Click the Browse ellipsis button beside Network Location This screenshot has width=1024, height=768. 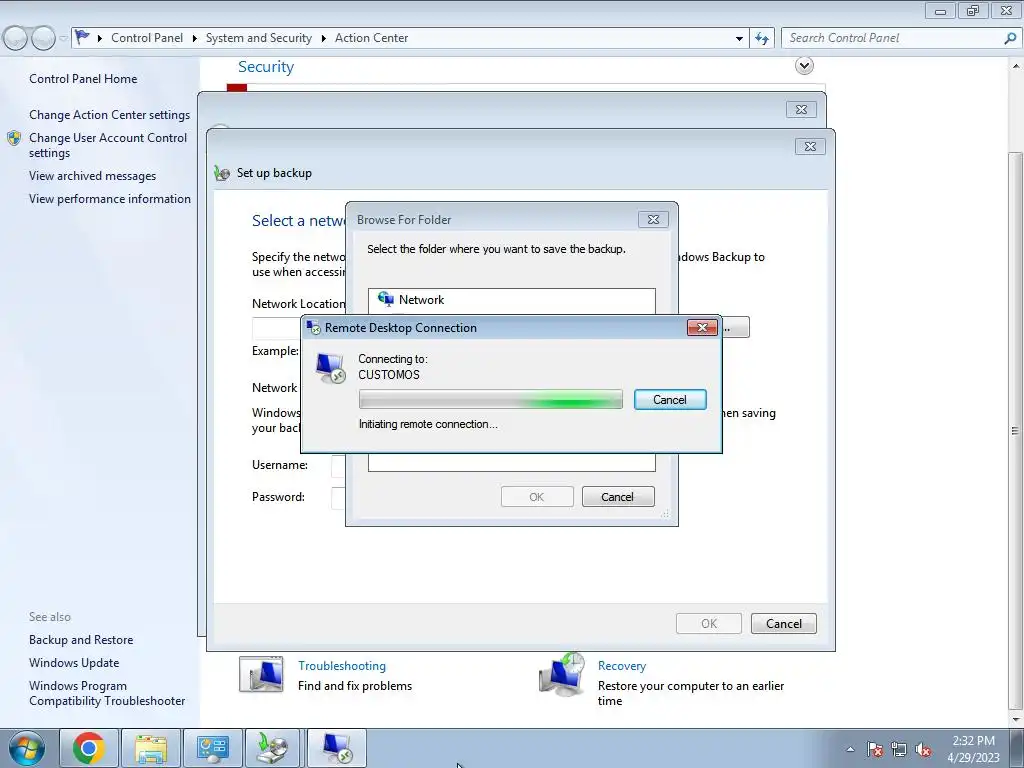(735, 328)
